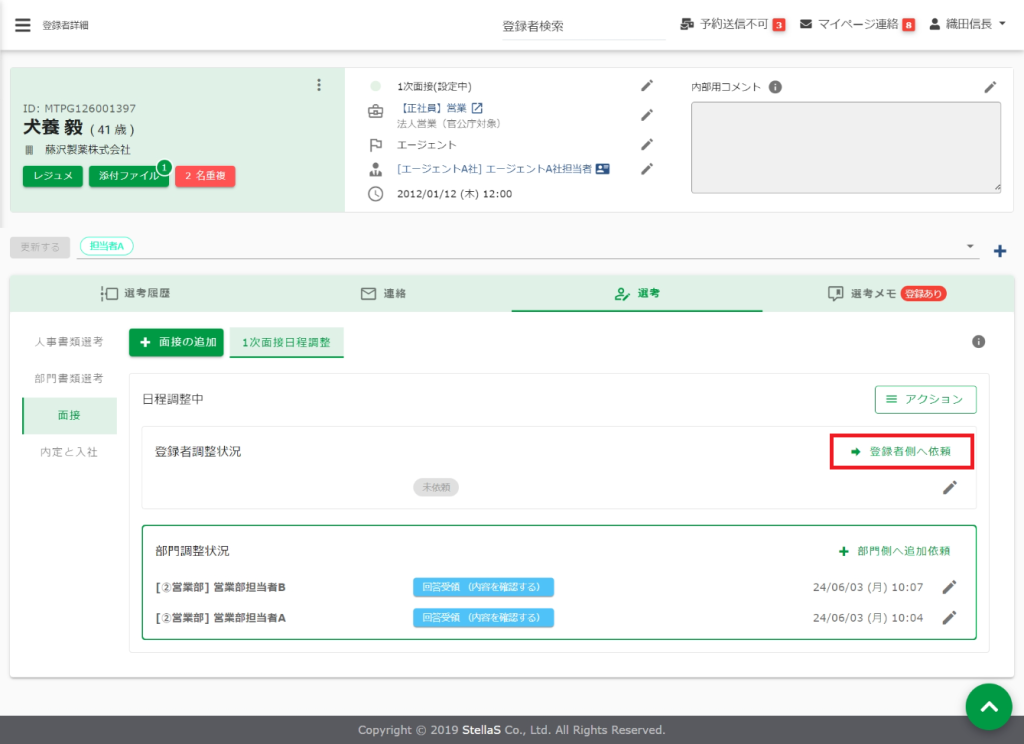Click info icon beside 内部用コメント

pyautogui.click(x=775, y=87)
